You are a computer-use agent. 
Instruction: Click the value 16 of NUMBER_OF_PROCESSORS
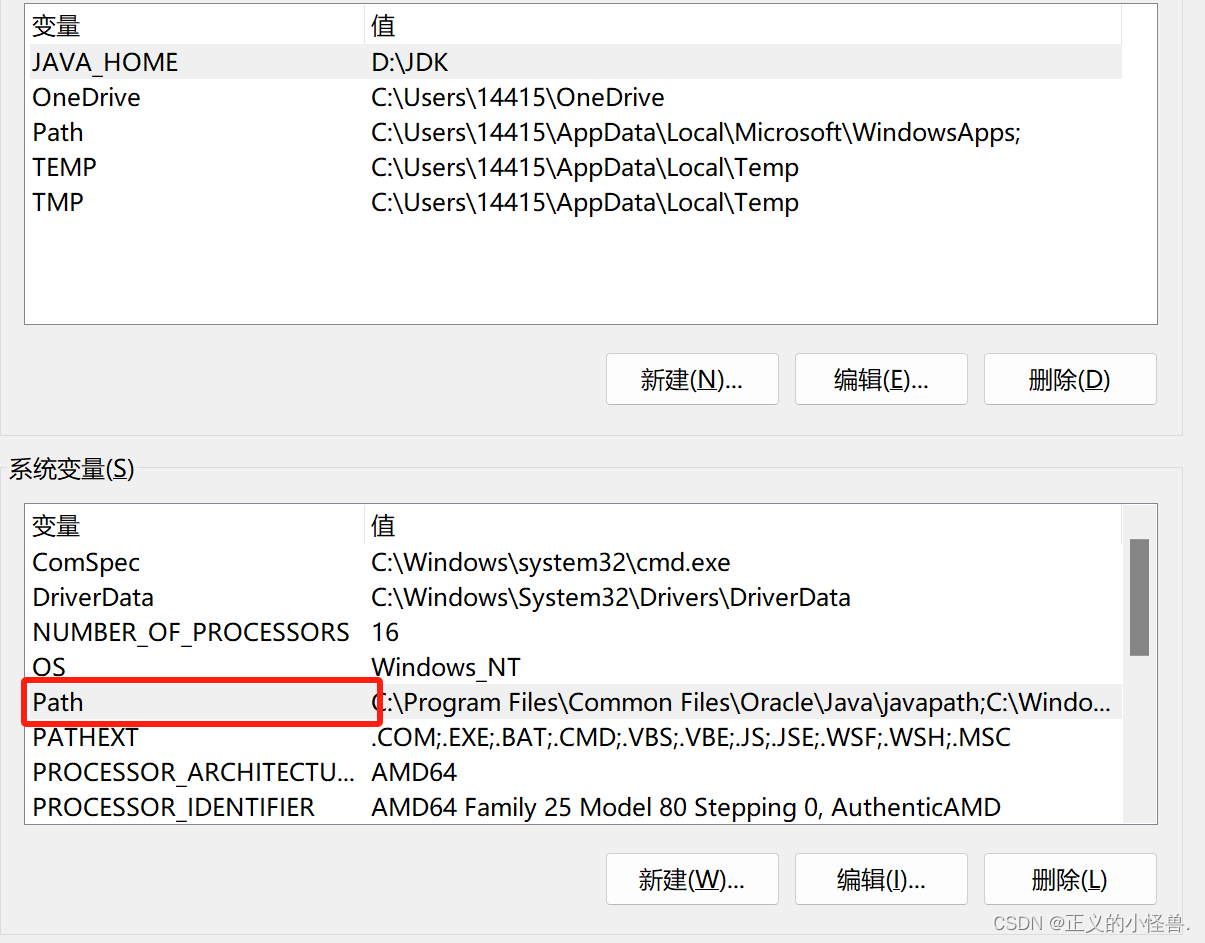[385, 632]
